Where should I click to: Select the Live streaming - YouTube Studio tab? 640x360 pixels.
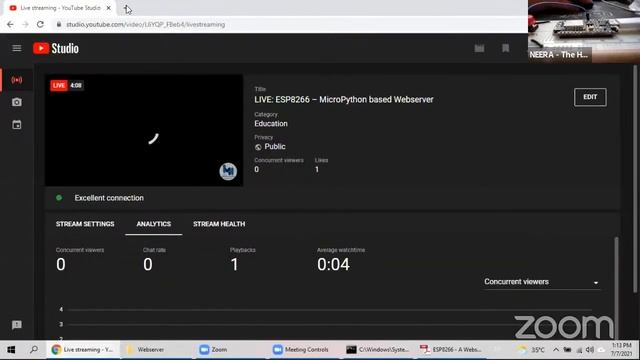point(60,8)
